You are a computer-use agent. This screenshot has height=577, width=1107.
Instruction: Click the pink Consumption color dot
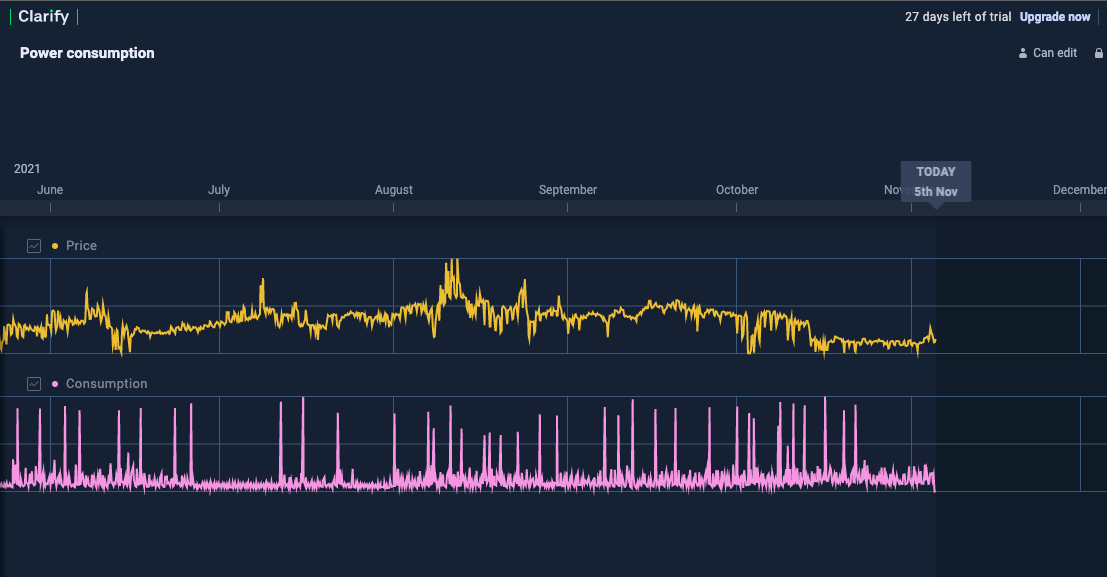point(54,384)
